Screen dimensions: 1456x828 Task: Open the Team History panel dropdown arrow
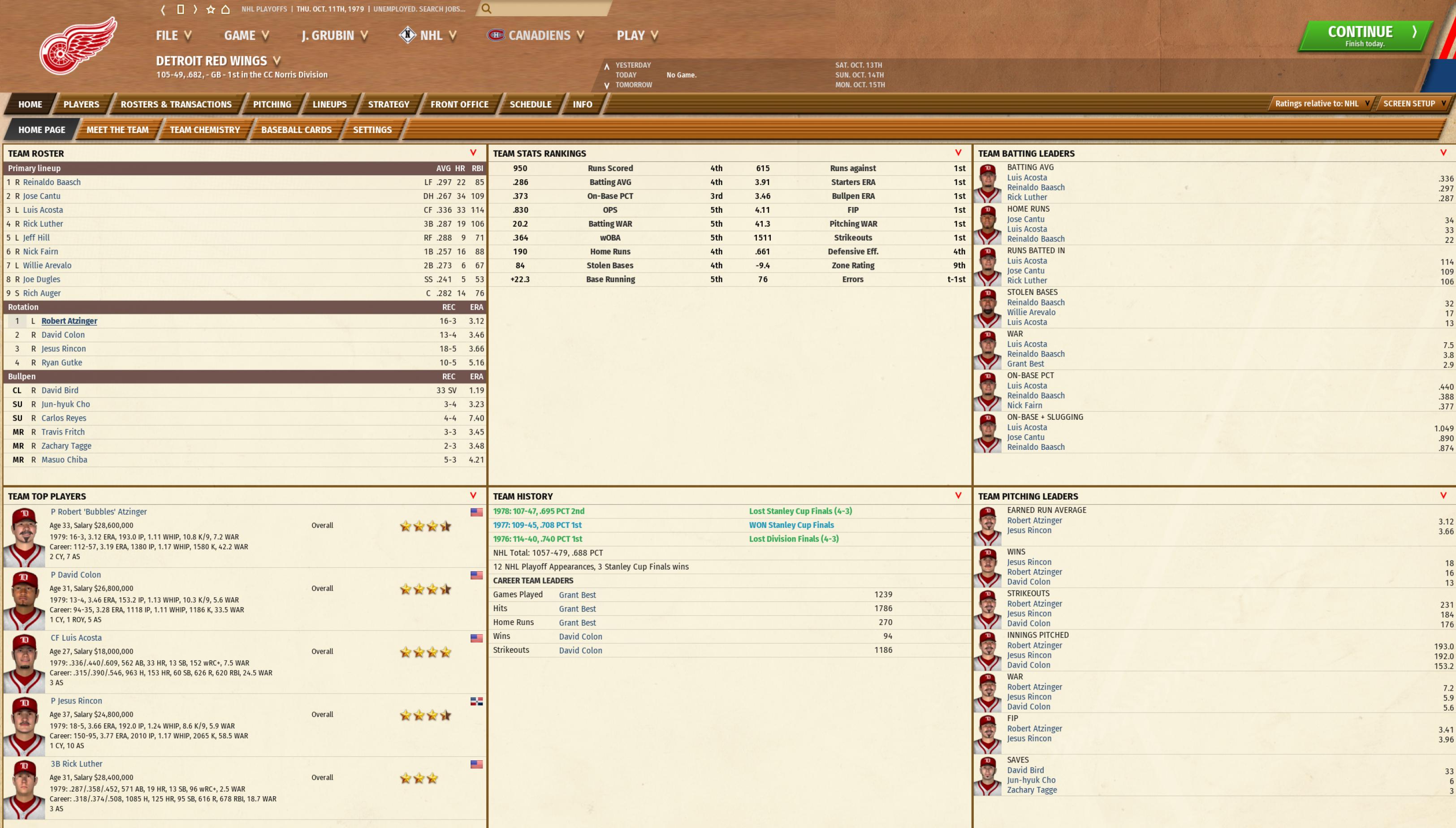959,496
